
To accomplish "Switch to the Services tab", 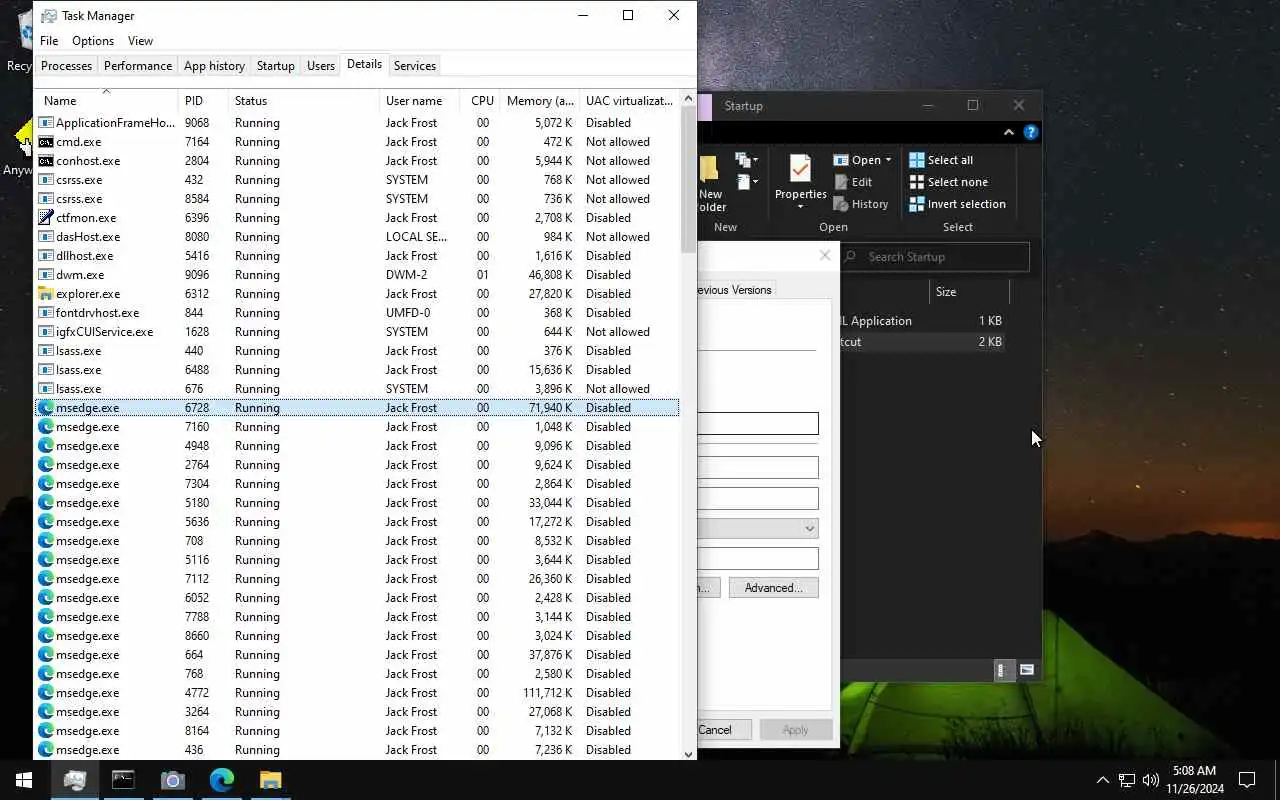I will tap(415, 66).
